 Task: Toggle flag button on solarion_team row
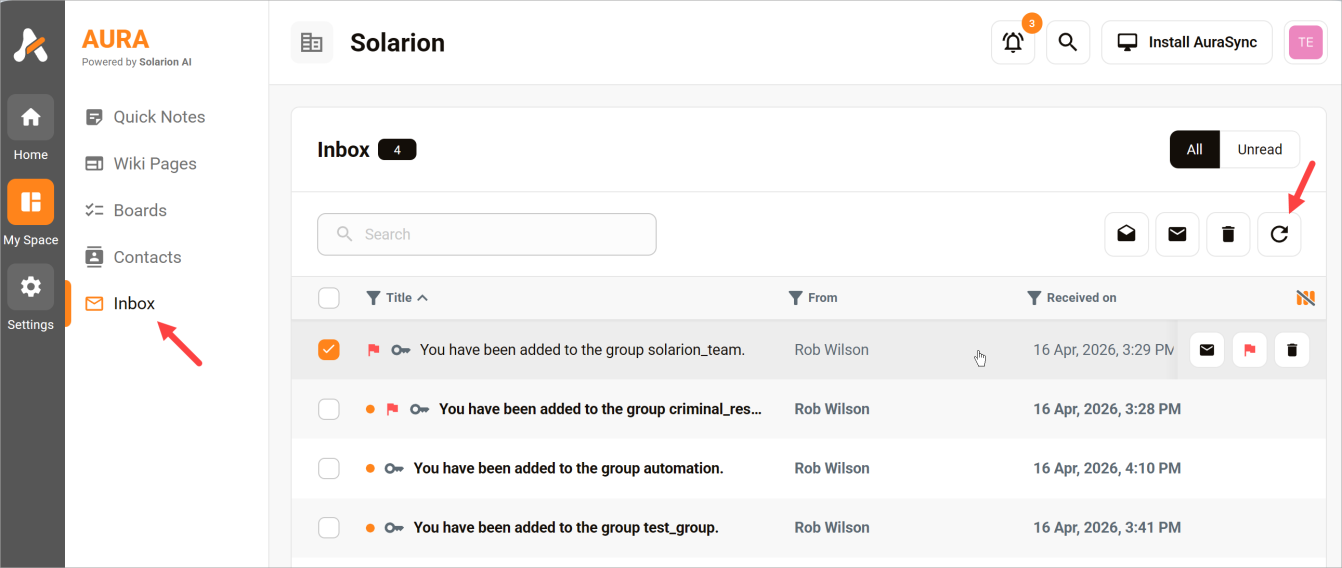[1249, 350]
